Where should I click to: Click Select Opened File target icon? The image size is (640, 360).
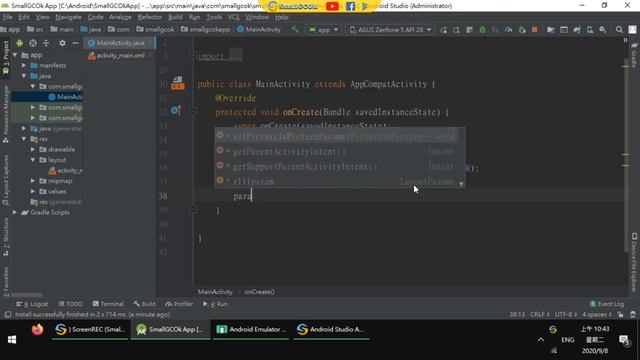tap(33, 43)
